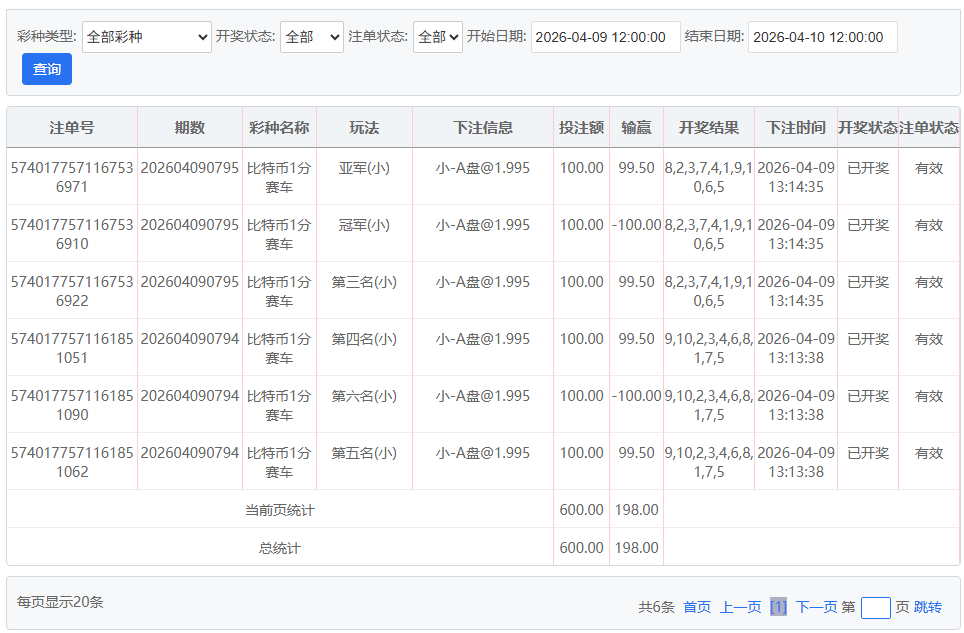This screenshot has height=633, width=964.
Task: Click the 开始日期 input field
Action: tap(605, 37)
